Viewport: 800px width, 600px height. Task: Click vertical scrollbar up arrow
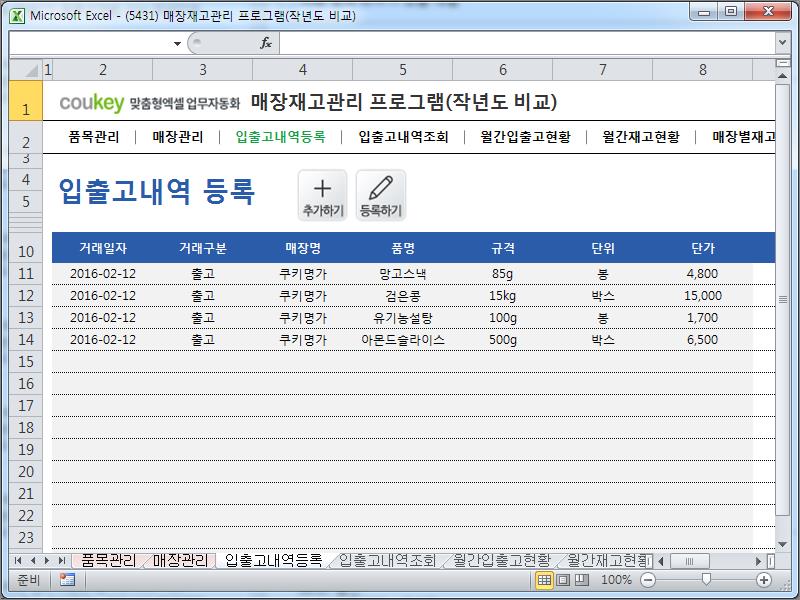(x=782, y=76)
